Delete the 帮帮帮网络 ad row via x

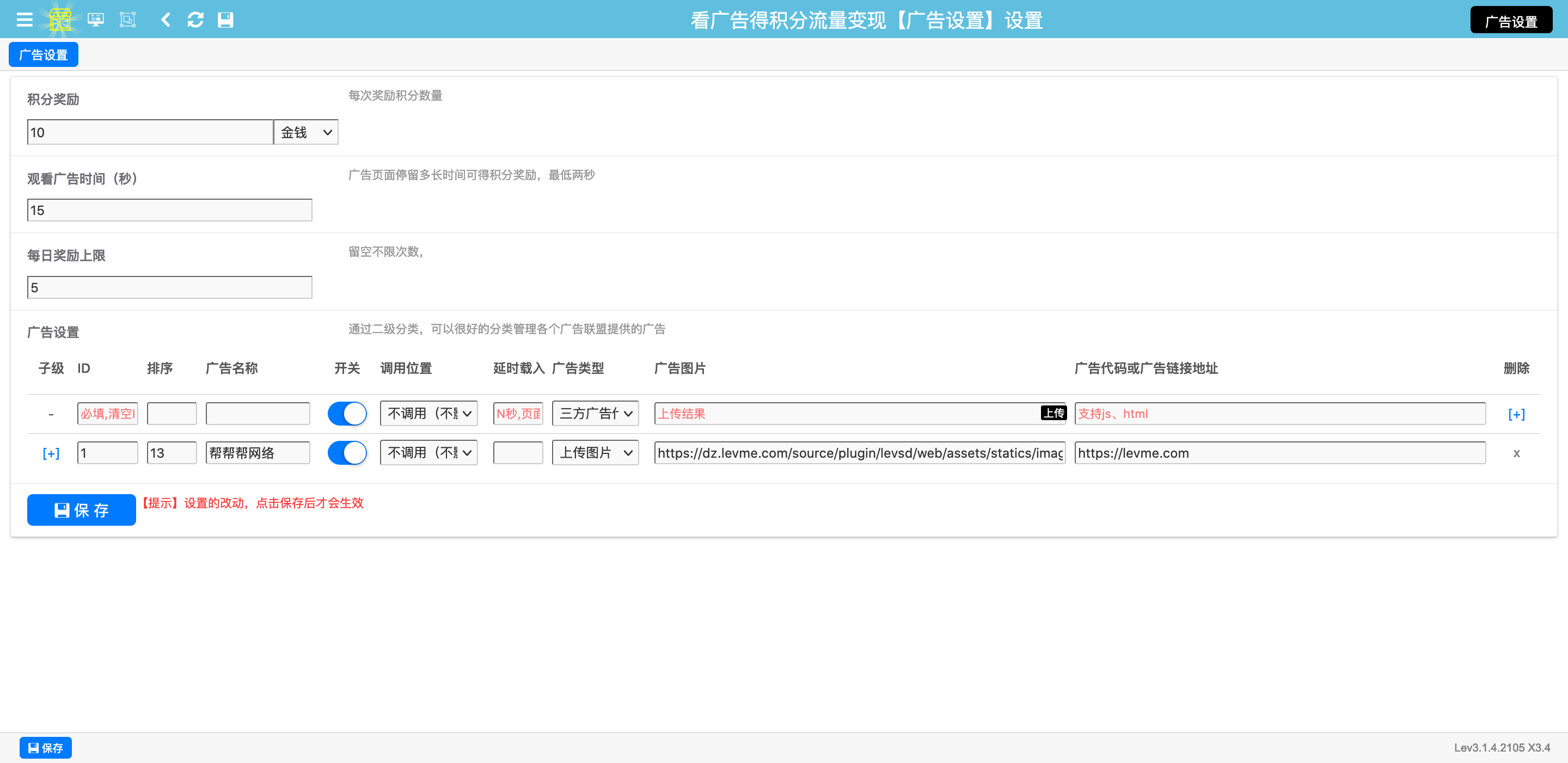click(1516, 453)
